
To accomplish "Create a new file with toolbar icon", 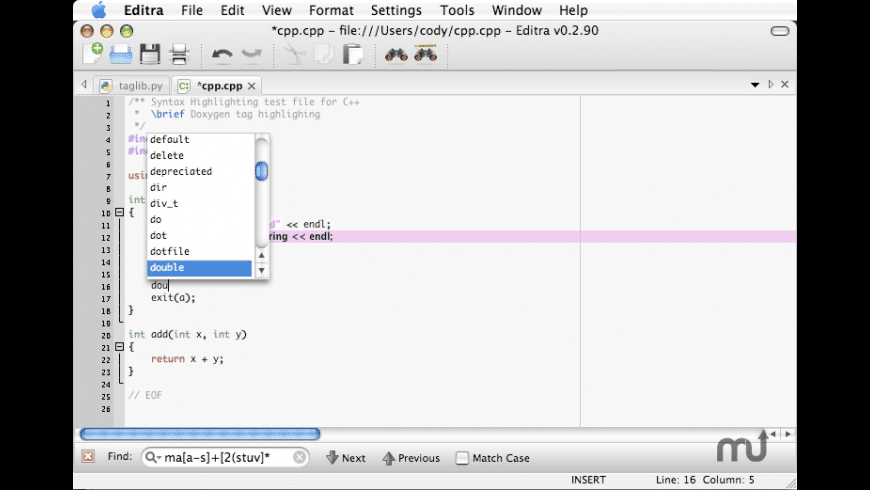I will [x=93, y=54].
